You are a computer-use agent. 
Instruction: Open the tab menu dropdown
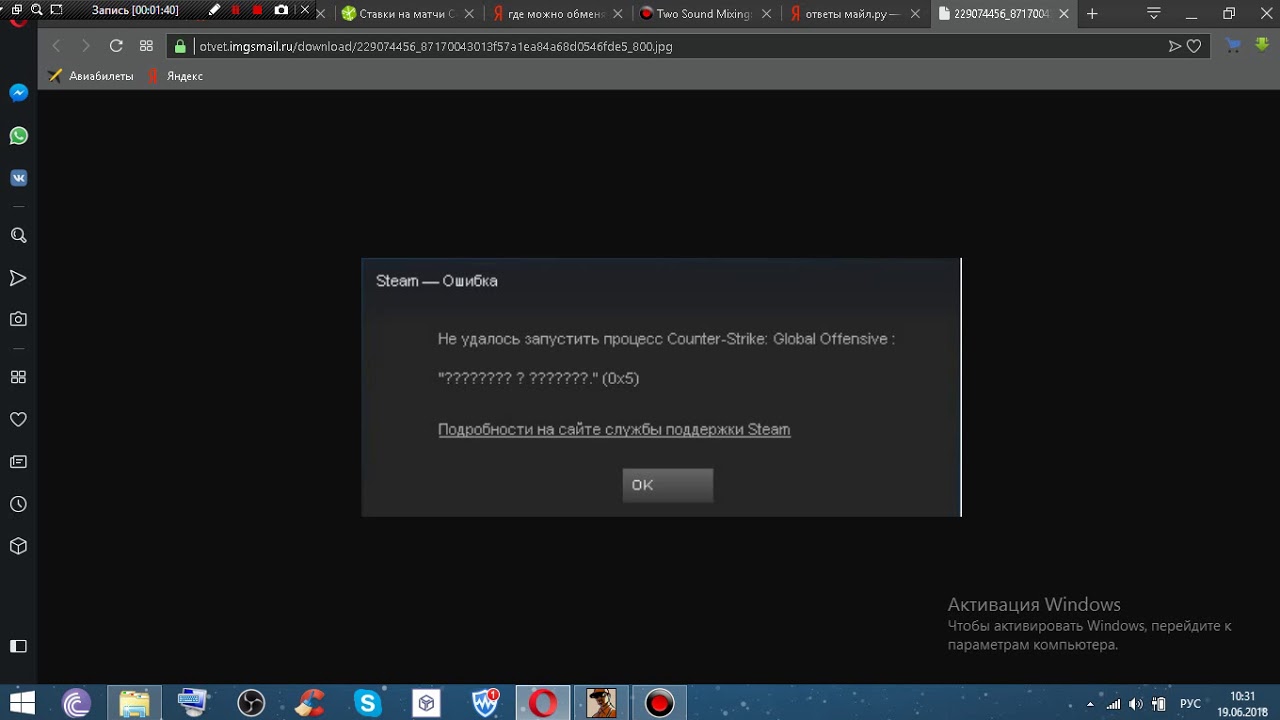click(1154, 14)
